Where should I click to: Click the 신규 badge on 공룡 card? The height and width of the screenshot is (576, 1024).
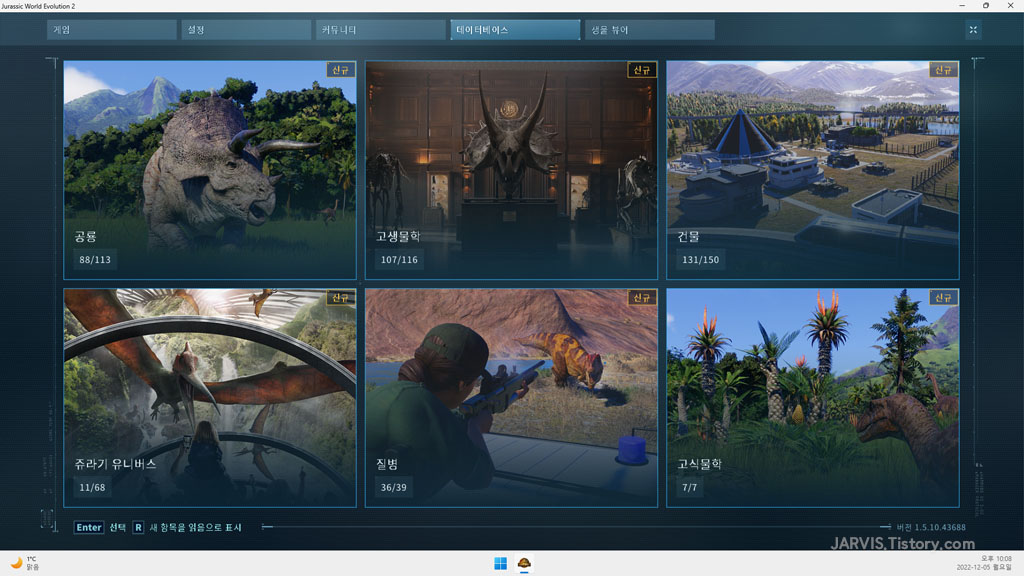pyautogui.click(x=341, y=70)
